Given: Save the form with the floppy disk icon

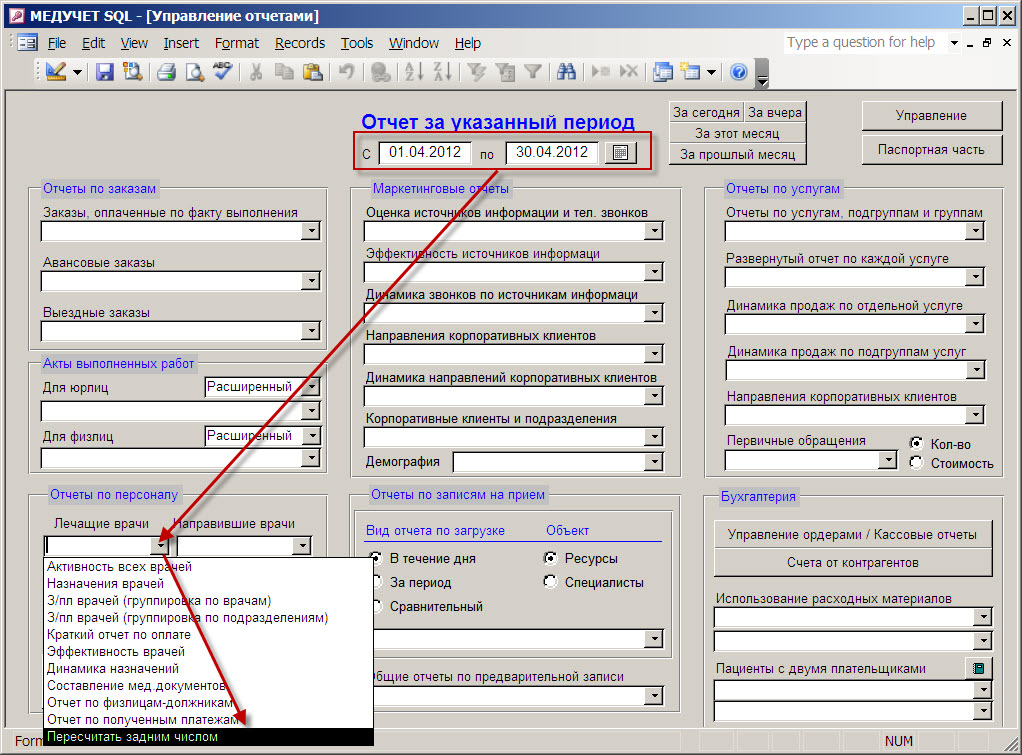Looking at the screenshot, I should click(105, 72).
